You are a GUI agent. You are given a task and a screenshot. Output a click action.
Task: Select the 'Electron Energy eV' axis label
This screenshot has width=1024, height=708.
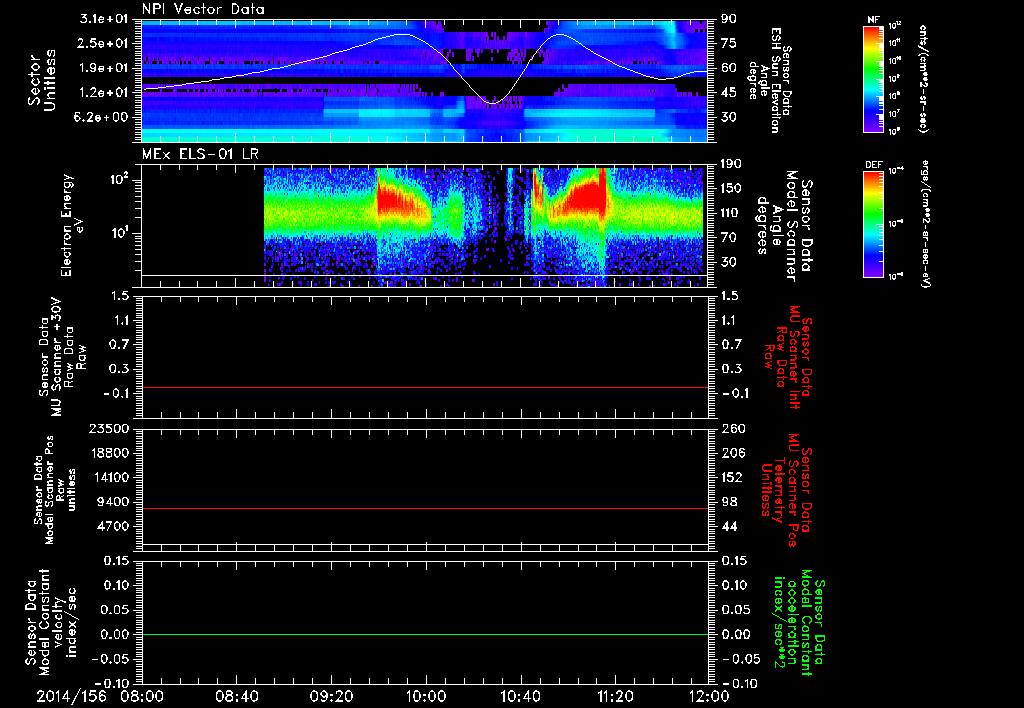(72, 225)
